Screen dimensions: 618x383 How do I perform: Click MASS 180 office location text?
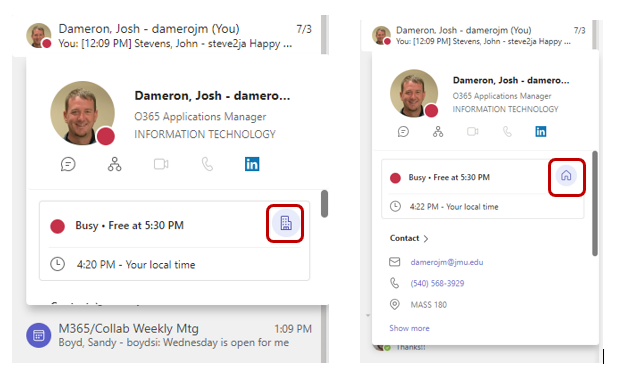coord(429,305)
